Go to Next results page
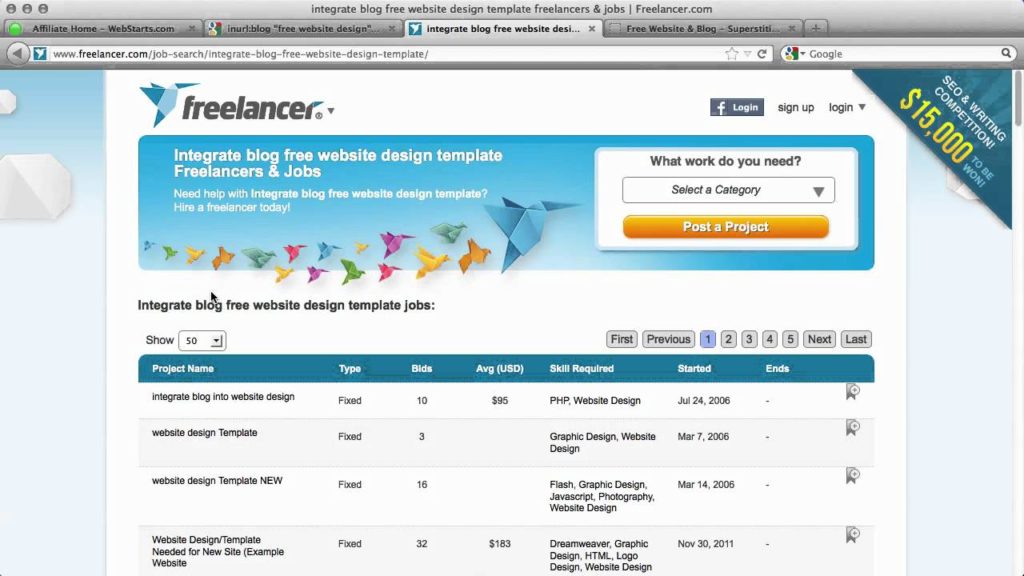The height and width of the screenshot is (576, 1024). [819, 339]
